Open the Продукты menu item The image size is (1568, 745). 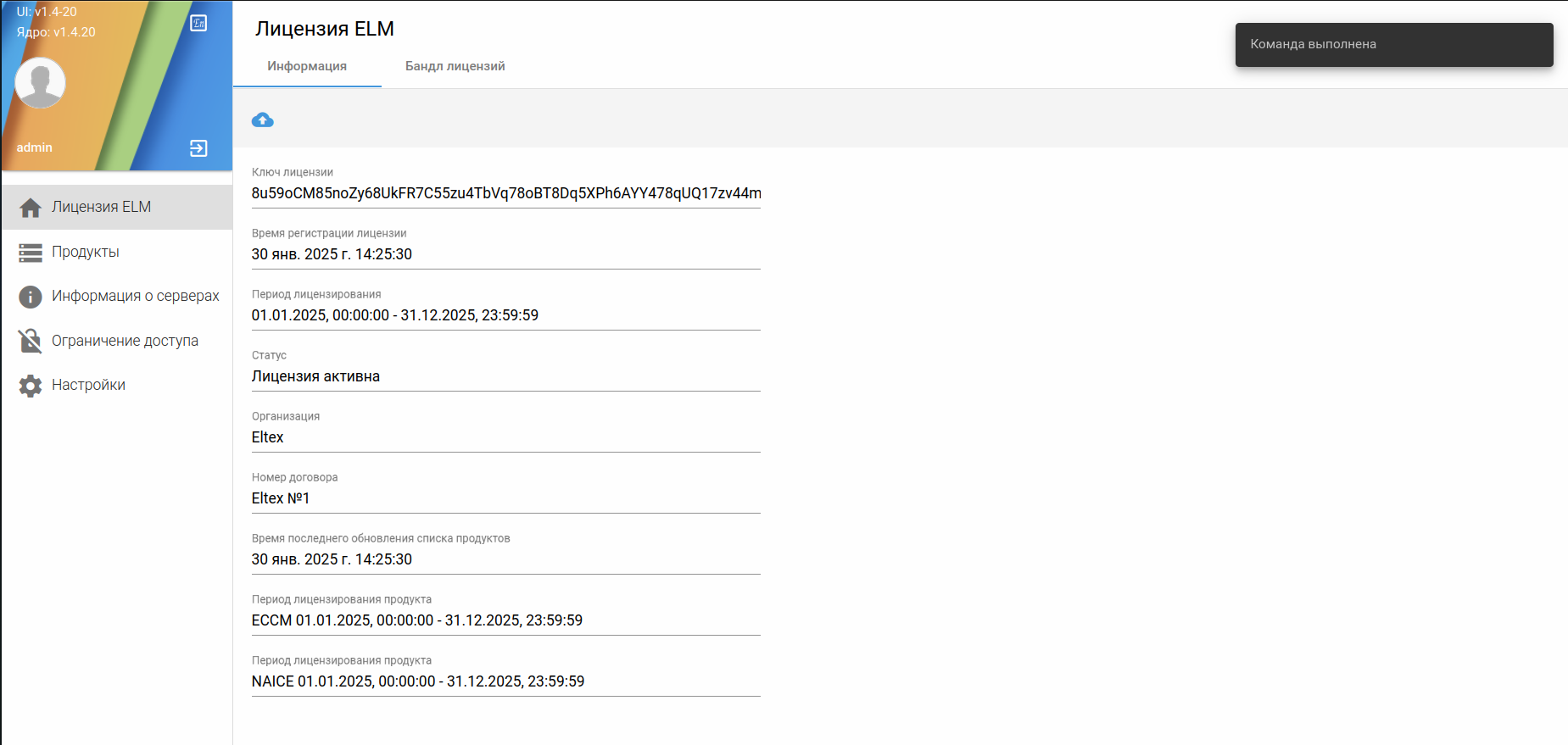point(86,252)
